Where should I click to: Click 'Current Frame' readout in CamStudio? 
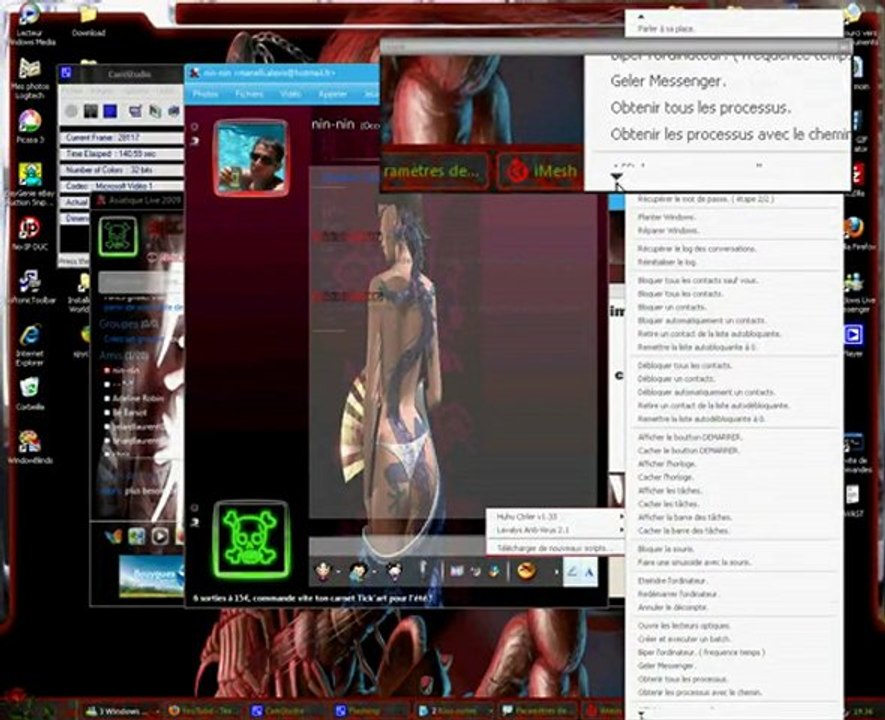pyautogui.click(x=121, y=138)
